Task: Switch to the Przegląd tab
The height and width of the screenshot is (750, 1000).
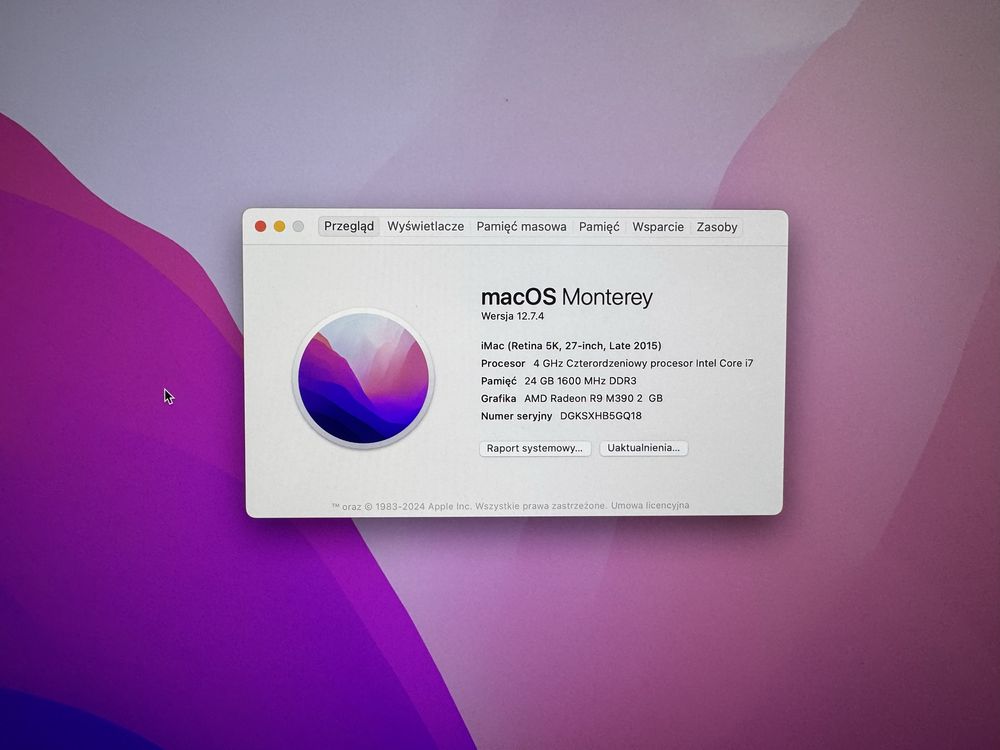Action: [349, 226]
